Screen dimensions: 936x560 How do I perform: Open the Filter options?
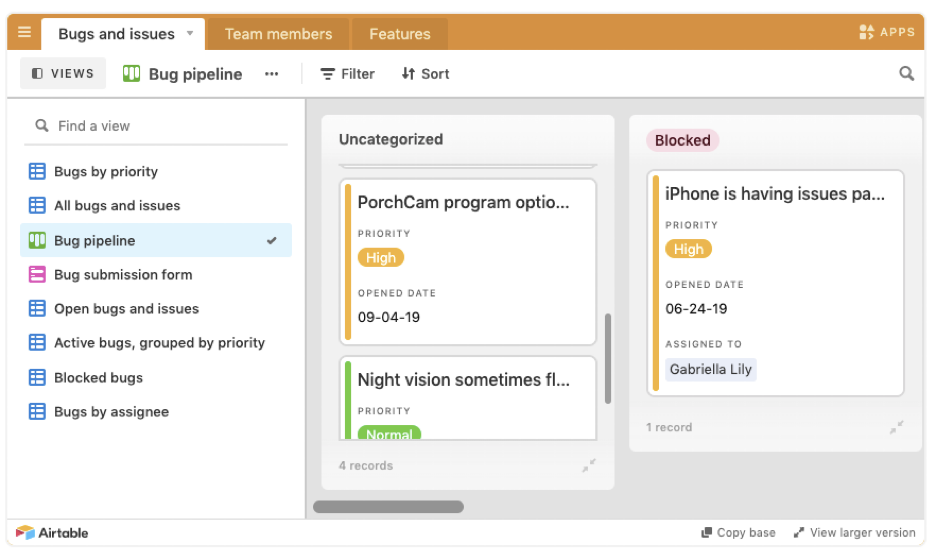(347, 74)
